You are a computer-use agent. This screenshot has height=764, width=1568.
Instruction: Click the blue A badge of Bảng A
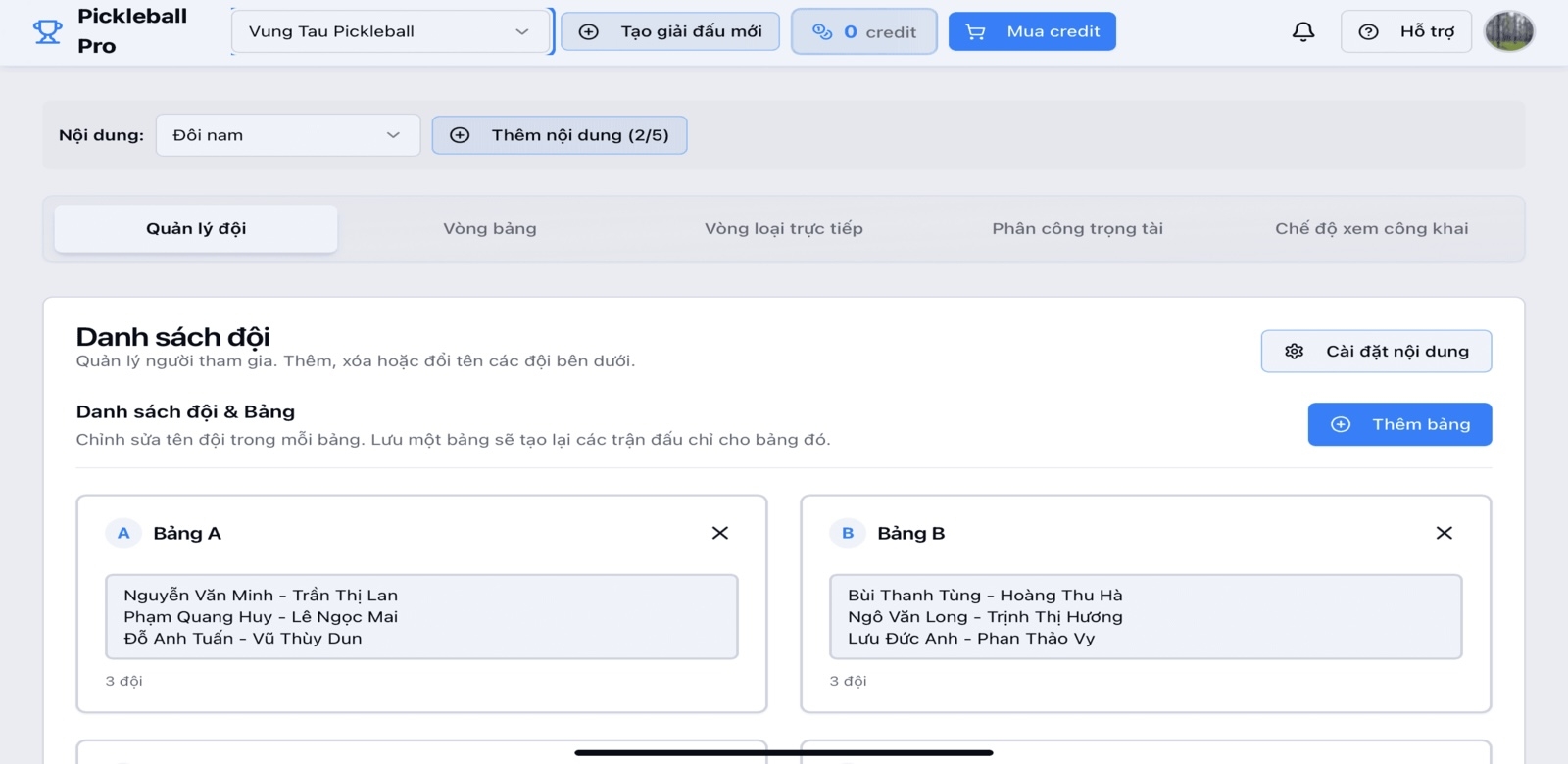pyautogui.click(x=123, y=533)
